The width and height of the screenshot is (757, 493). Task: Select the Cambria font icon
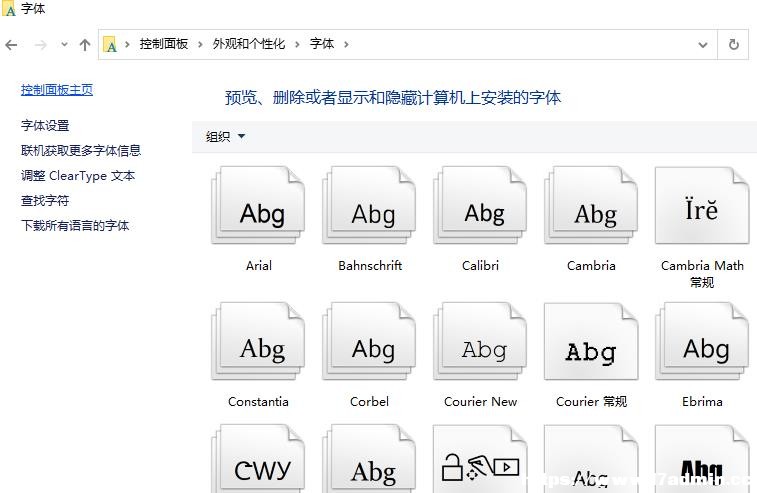[591, 205]
